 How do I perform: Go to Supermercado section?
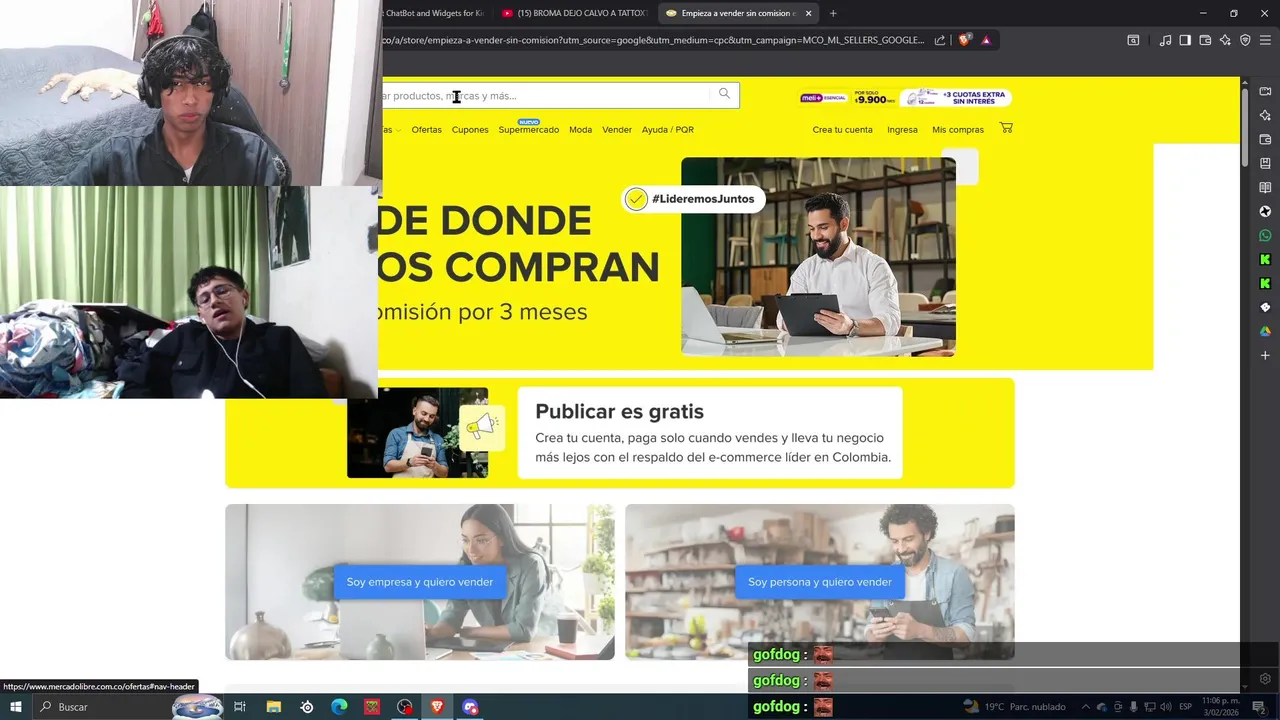click(529, 130)
